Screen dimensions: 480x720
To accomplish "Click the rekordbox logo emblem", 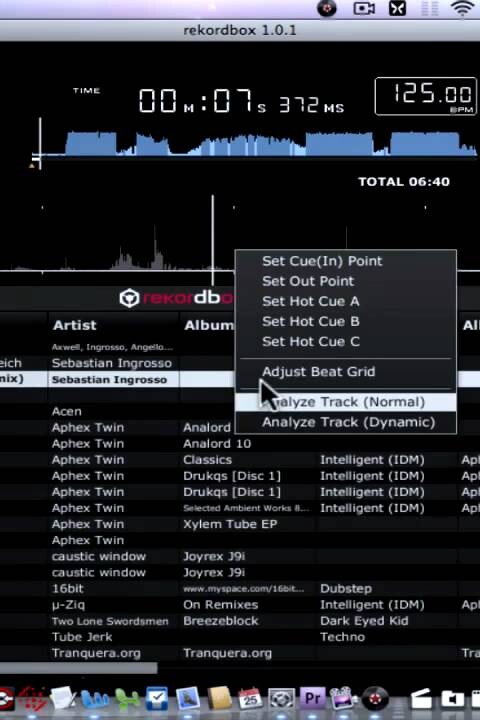I will (x=129, y=298).
